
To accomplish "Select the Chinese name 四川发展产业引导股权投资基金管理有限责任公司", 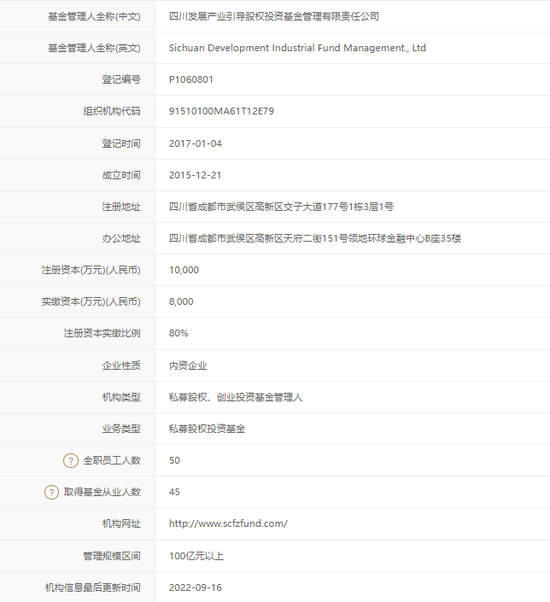I will click(x=274, y=17).
